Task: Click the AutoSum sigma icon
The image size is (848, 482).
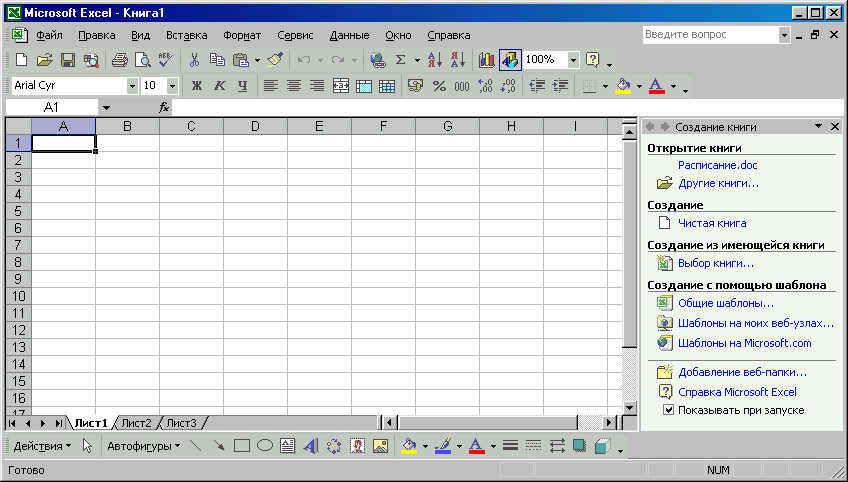Action: (400, 60)
